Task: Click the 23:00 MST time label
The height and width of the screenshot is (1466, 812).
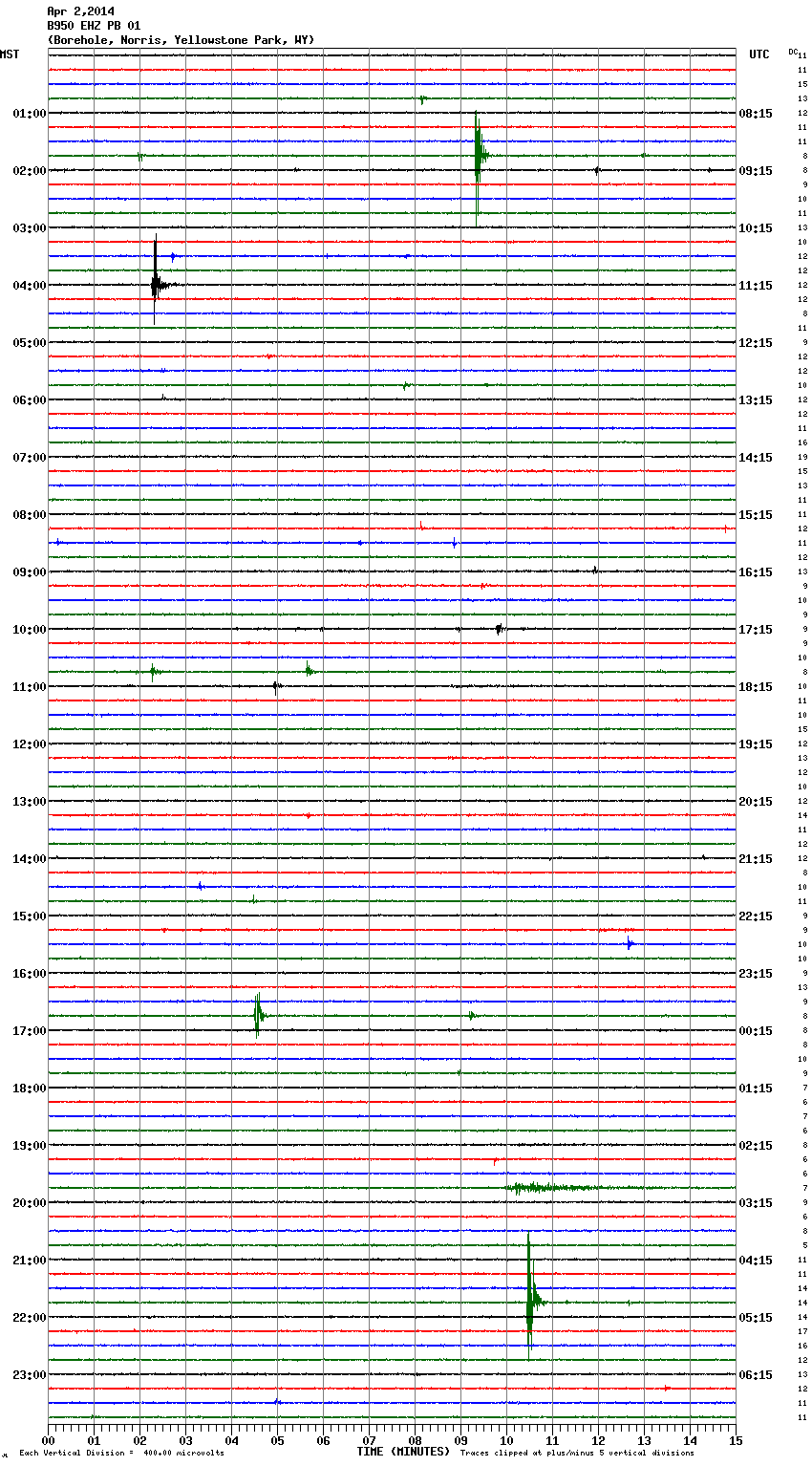Action: pos(30,1375)
